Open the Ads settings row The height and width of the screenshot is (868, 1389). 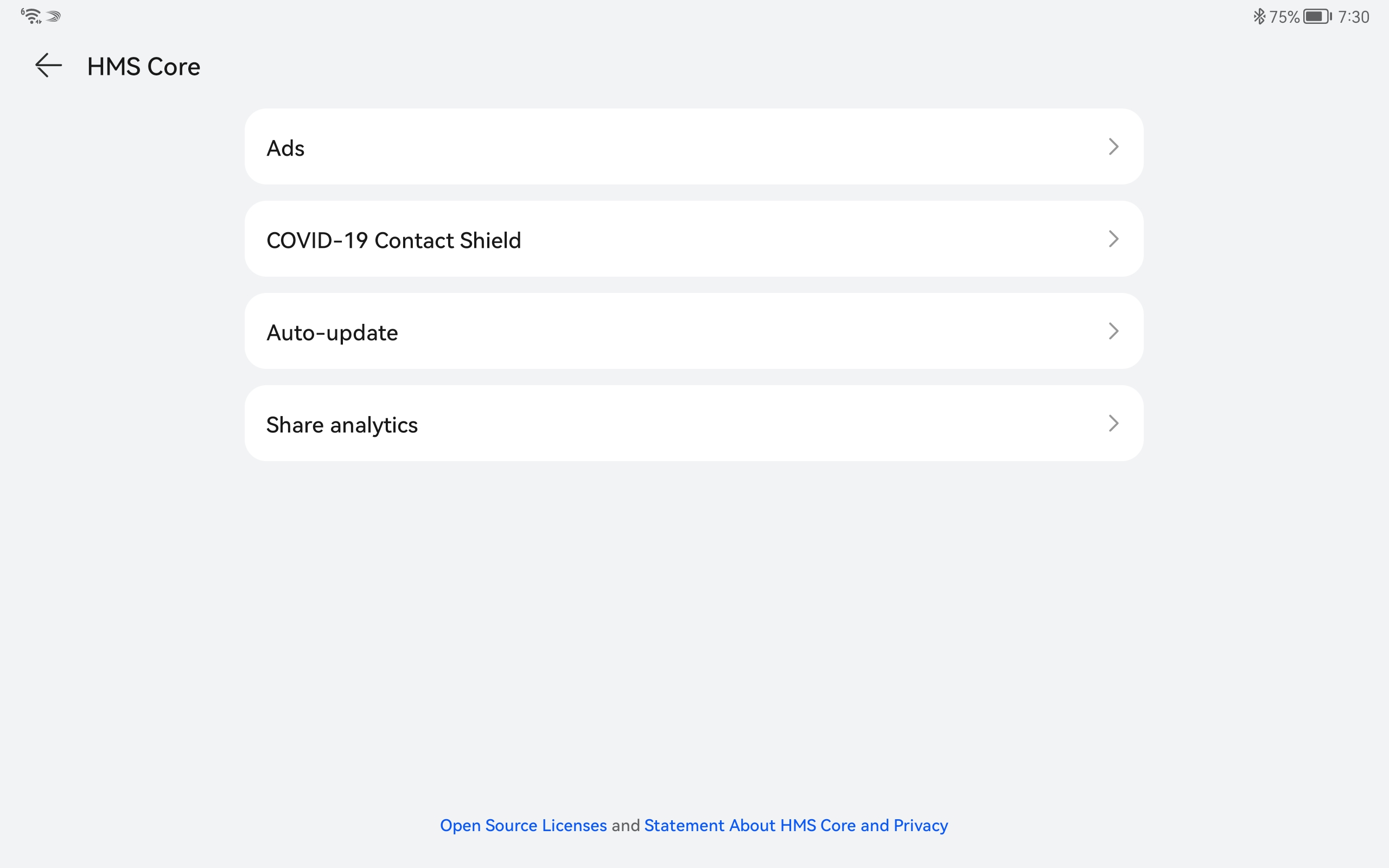click(x=693, y=146)
